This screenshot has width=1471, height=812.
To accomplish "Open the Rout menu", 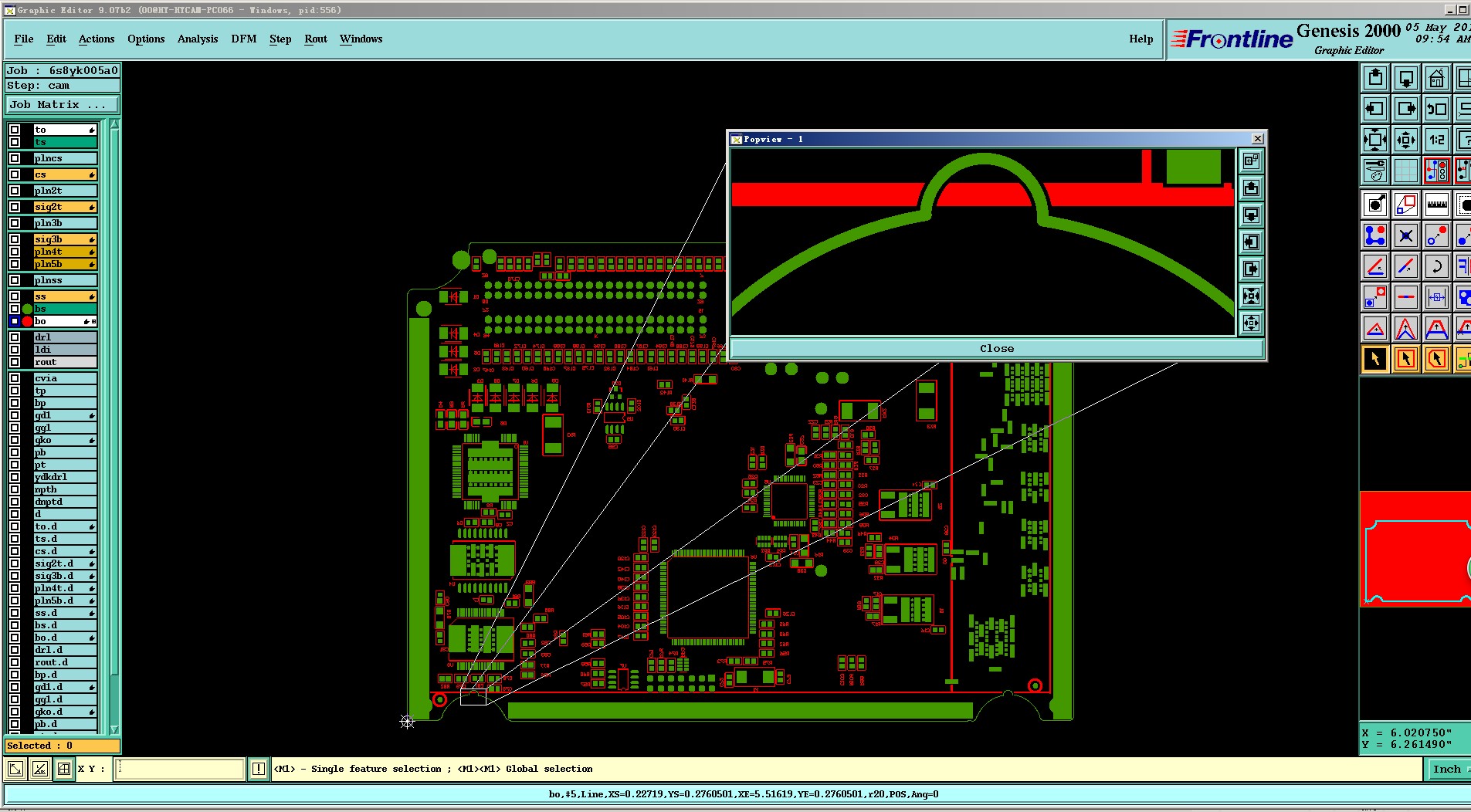I will [x=316, y=39].
